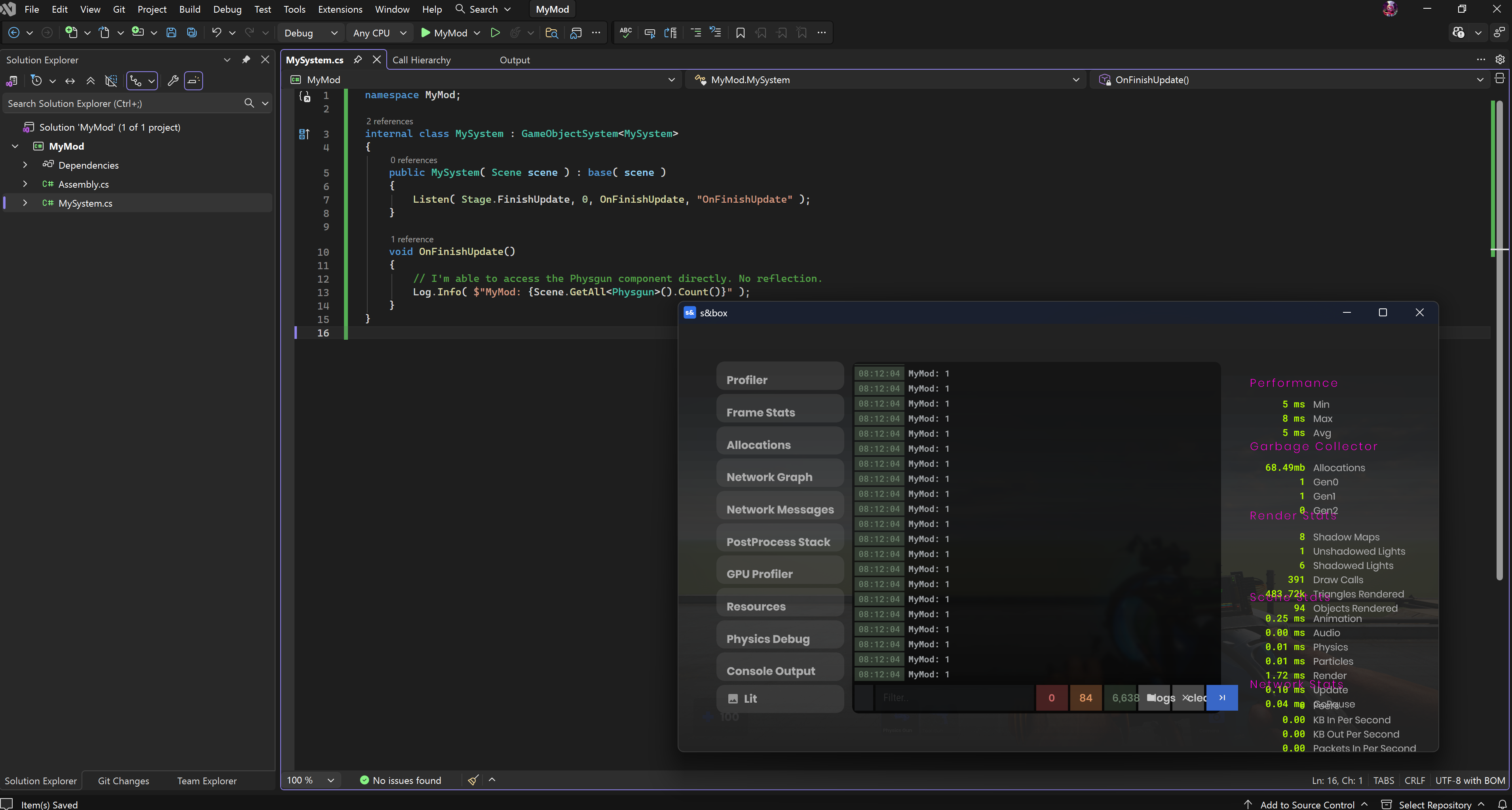Click the user account avatar
The width and height of the screenshot is (1512, 810).
click(1390, 9)
